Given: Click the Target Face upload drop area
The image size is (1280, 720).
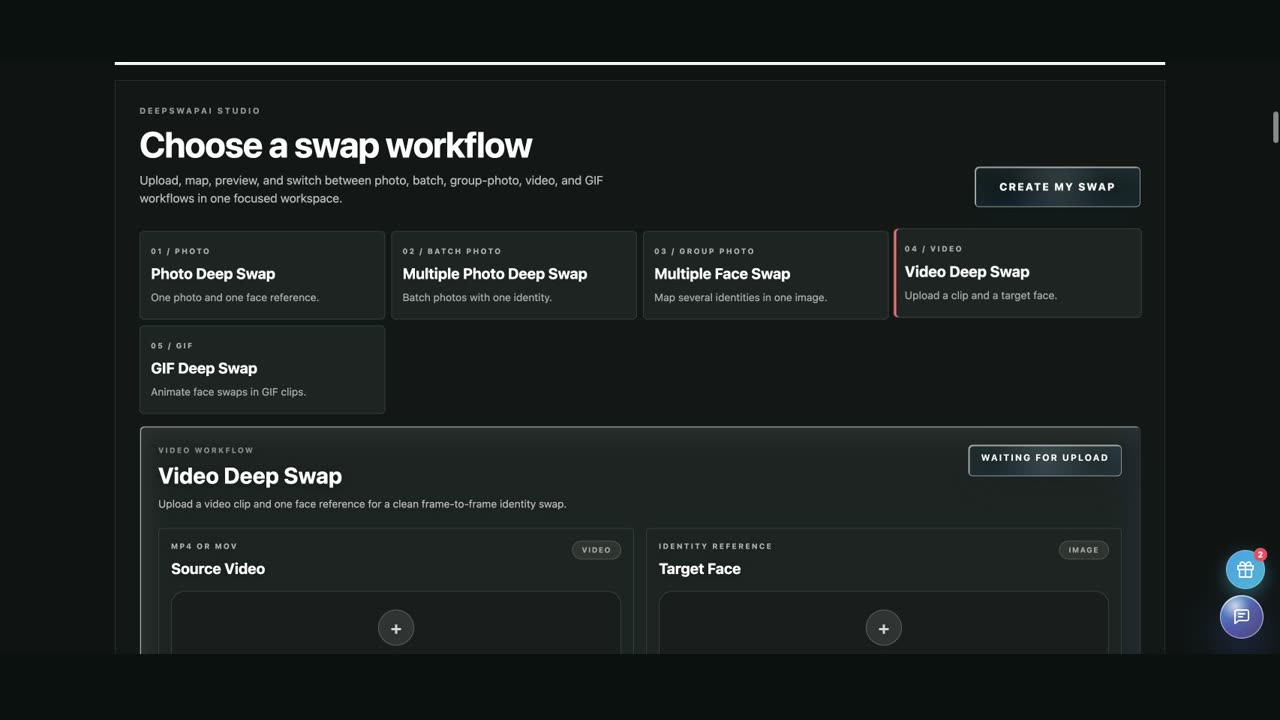Looking at the screenshot, I should click(x=883, y=623).
